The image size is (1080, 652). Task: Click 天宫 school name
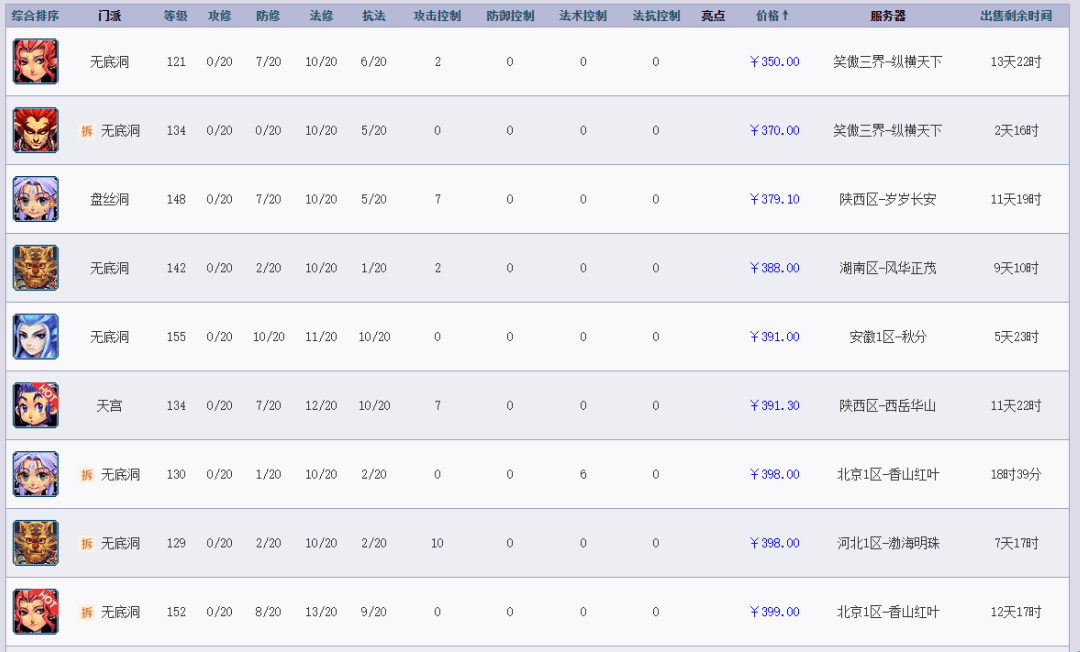tap(110, 406)
